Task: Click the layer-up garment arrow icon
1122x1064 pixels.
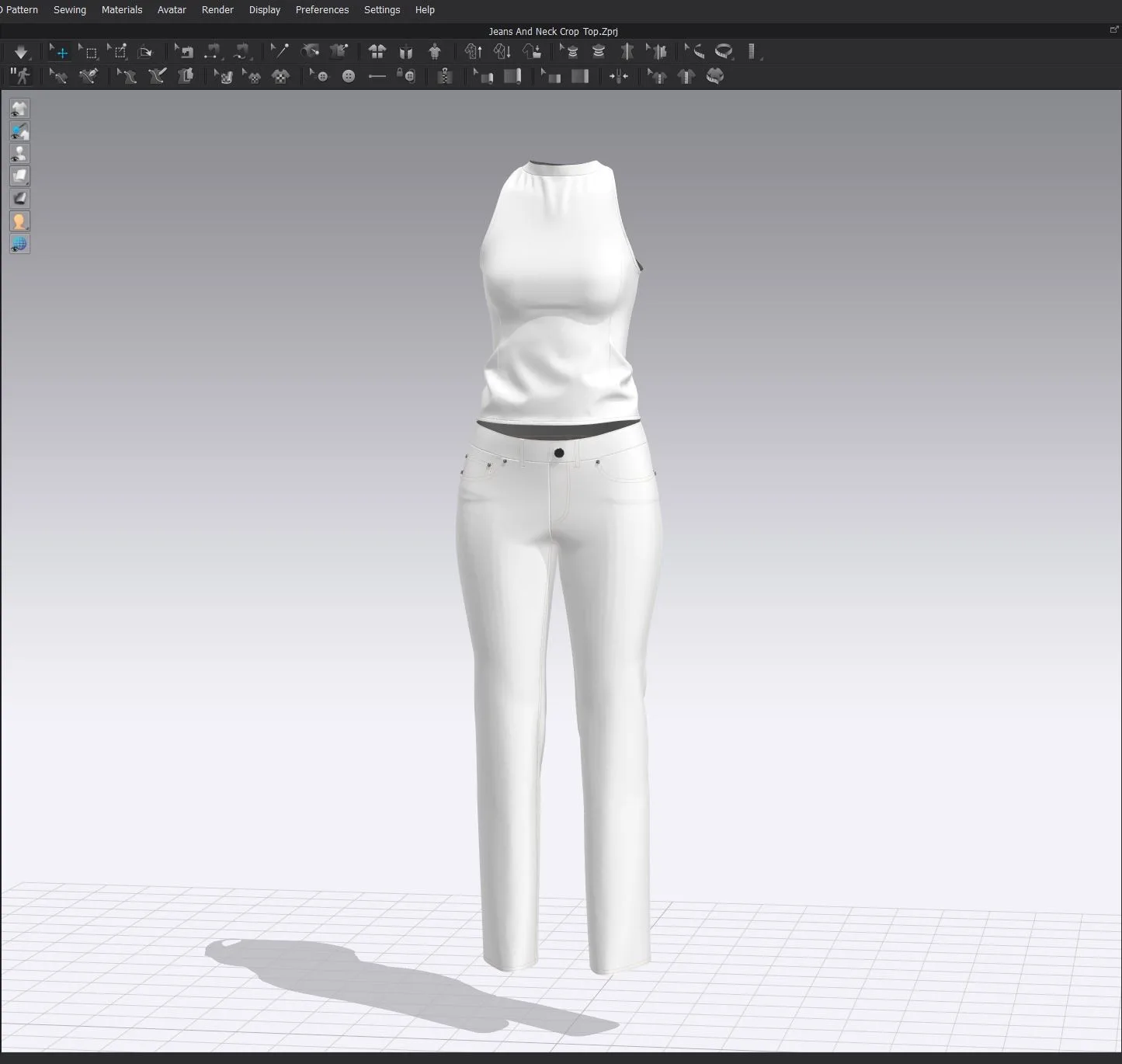Action: 473,52
